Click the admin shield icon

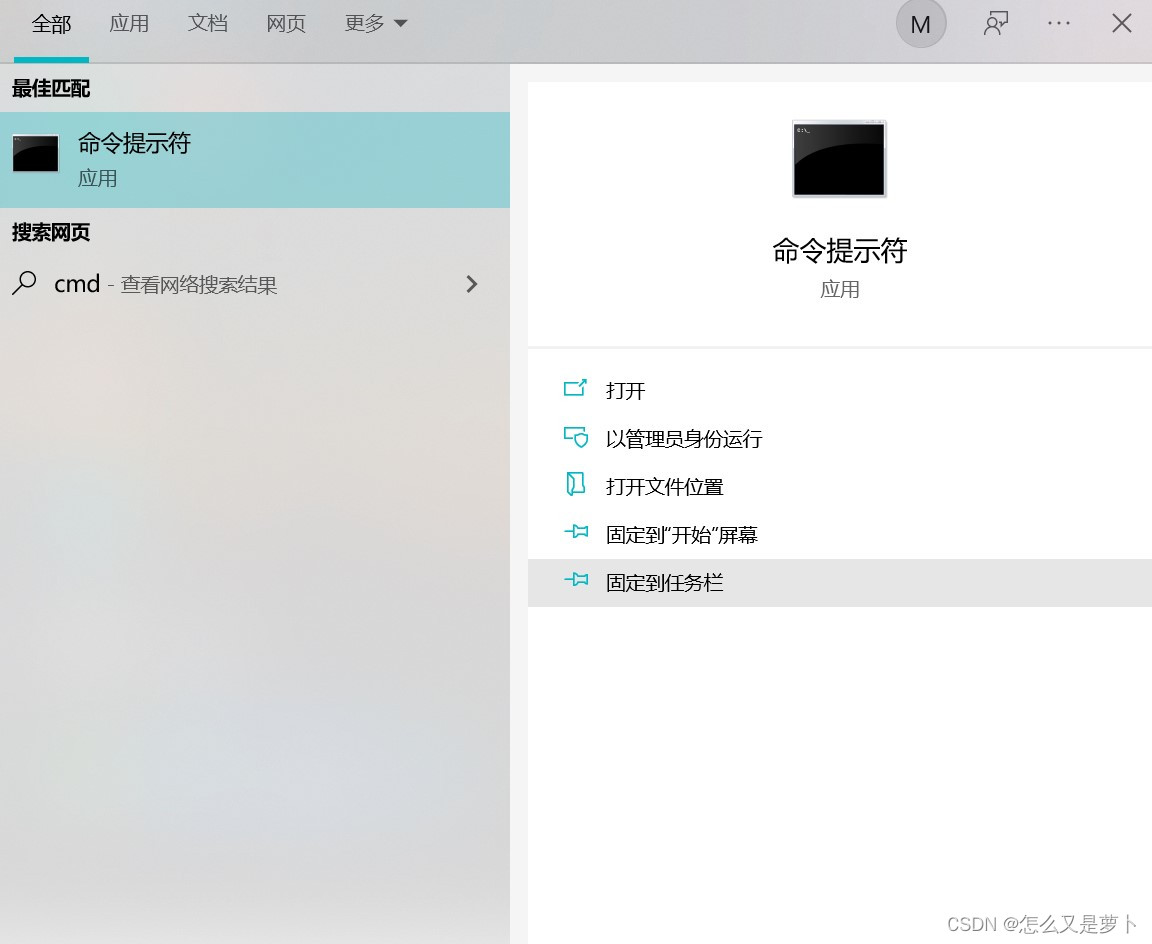[576, 437]
